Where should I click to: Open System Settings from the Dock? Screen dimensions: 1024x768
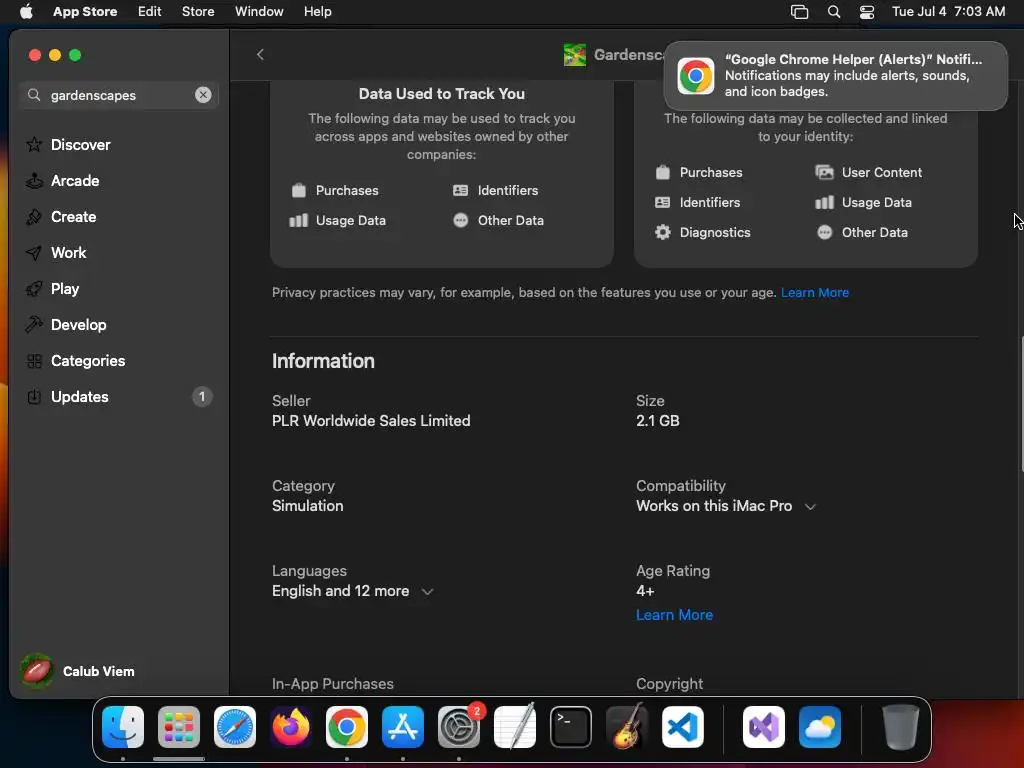[x=459, y=727]
